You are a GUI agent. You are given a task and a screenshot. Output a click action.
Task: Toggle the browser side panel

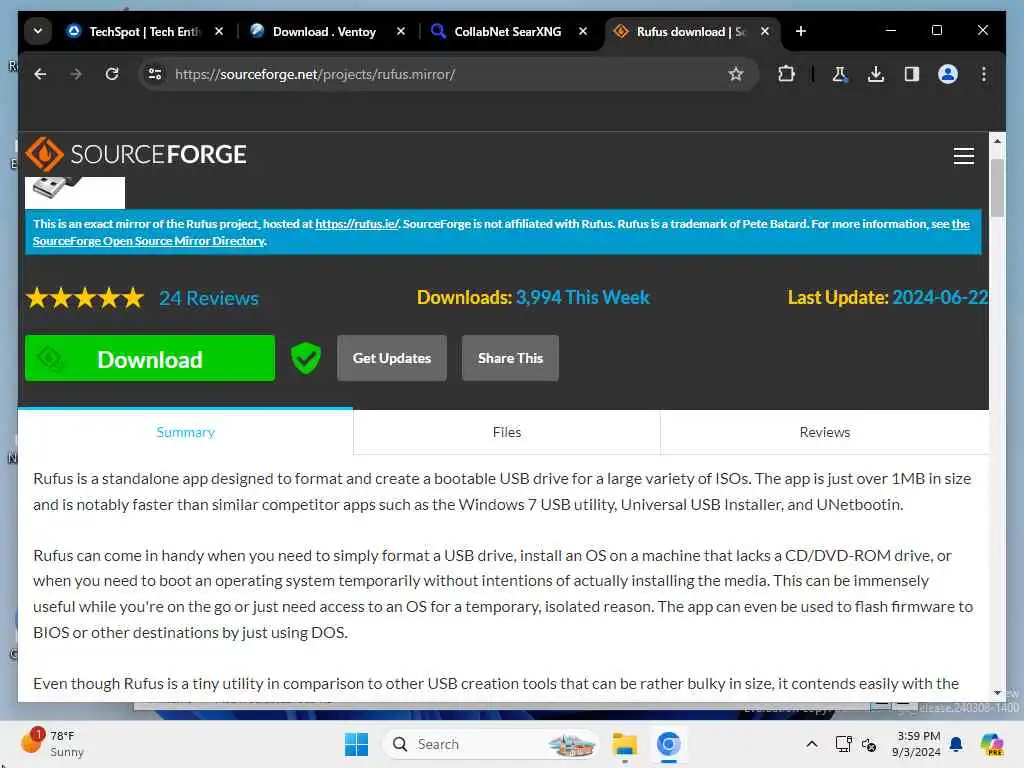(x=912, y=74)
